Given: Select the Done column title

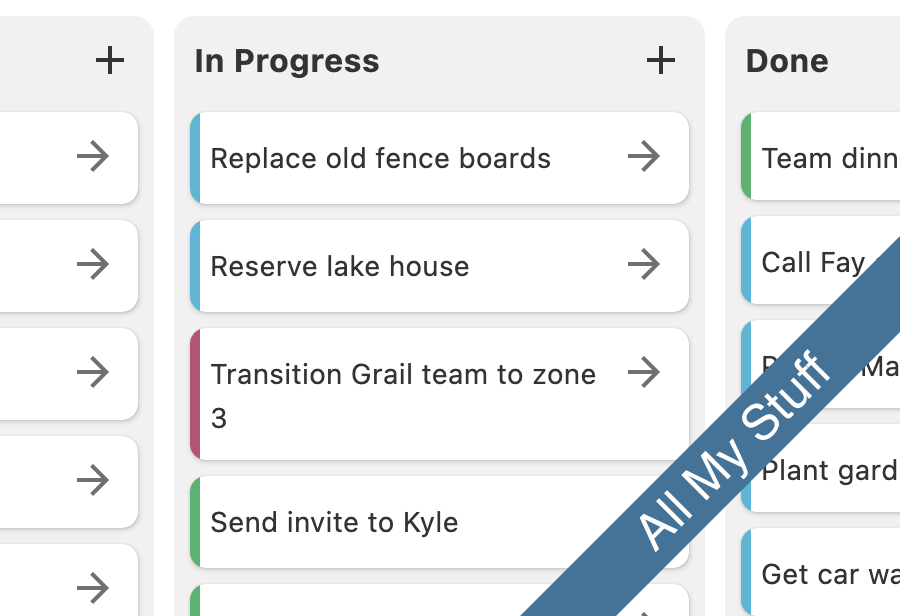Looking at the screenshot, I should [786, 61].
